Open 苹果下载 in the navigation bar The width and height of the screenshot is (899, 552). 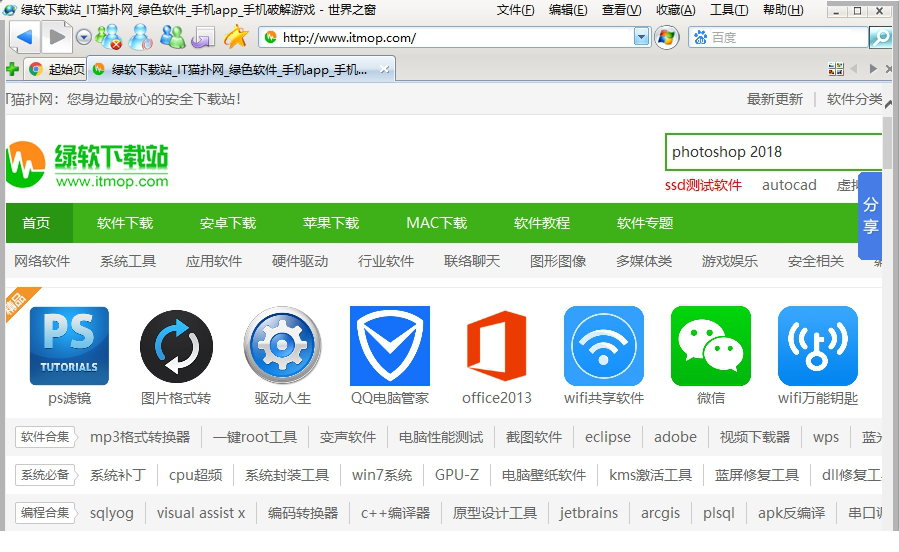pos(331,223)
